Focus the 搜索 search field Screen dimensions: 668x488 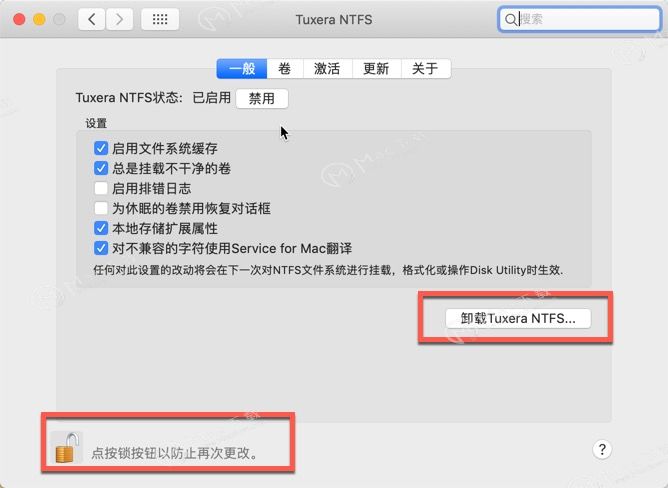coord(579,19)
